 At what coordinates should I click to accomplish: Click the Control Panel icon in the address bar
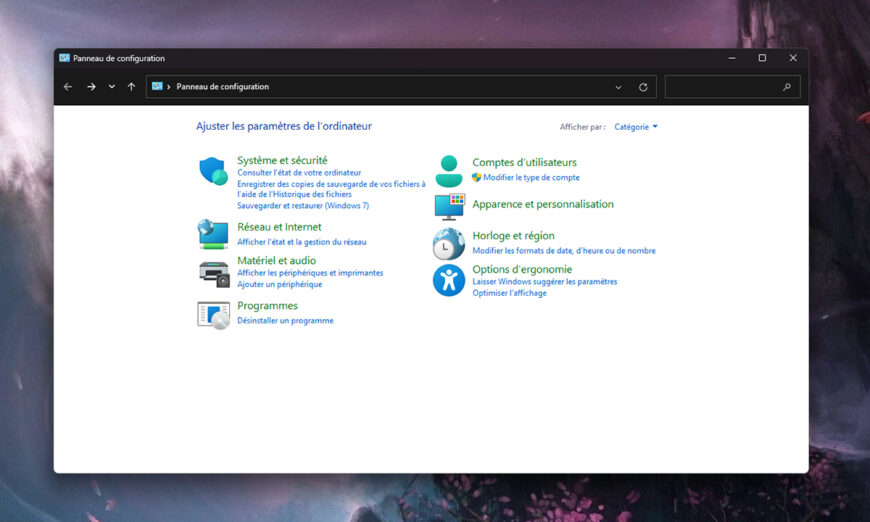coord(157,87)
